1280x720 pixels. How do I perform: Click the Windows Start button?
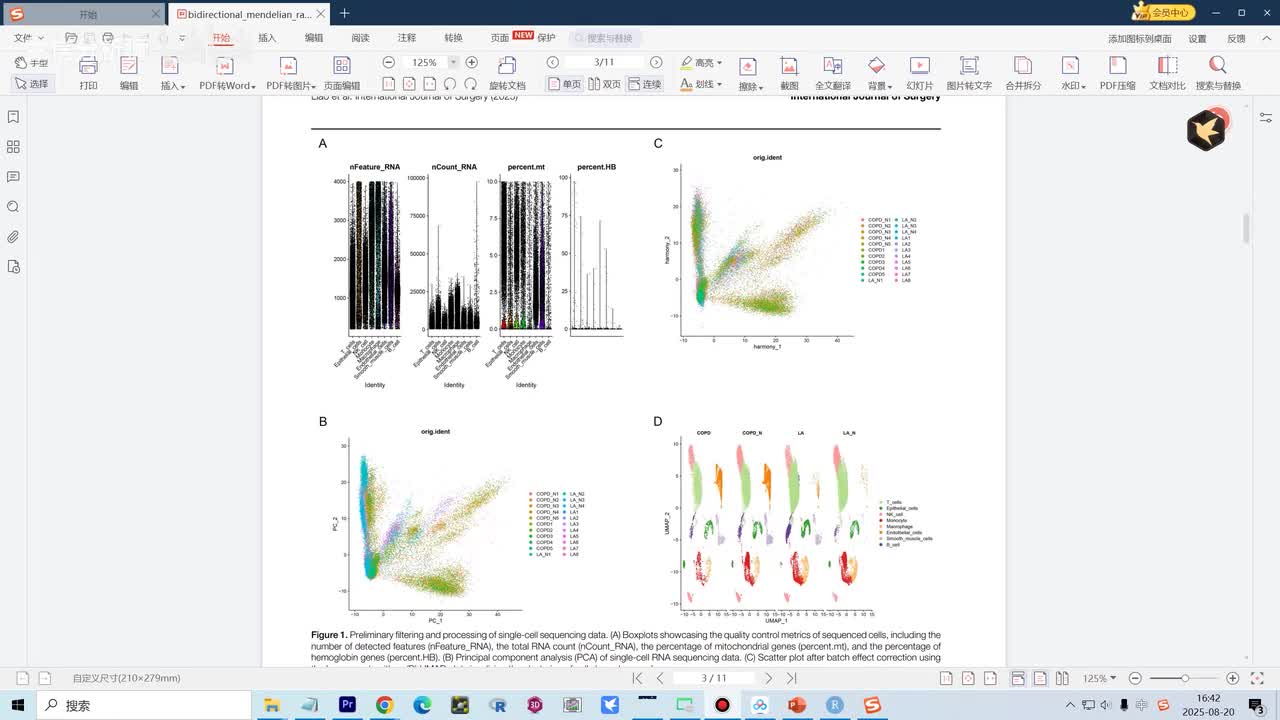click(x=18, y=705)
